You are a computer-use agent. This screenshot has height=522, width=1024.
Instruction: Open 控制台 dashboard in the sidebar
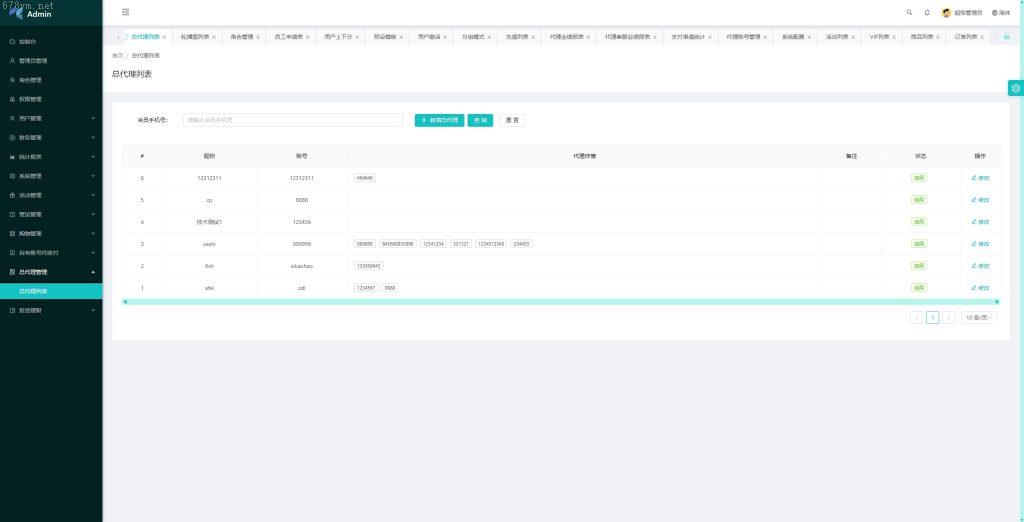tap(51, 42)
